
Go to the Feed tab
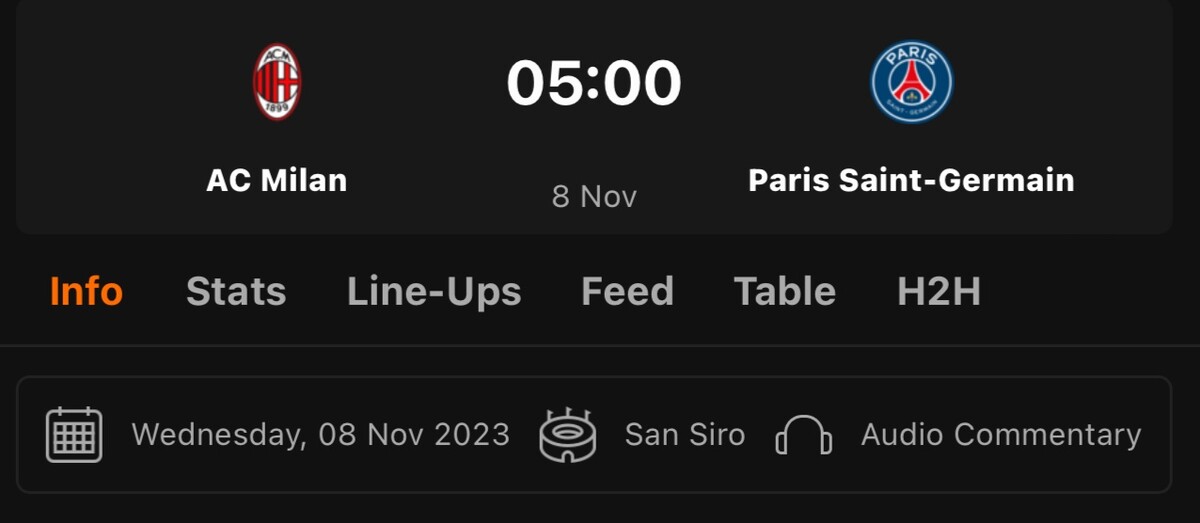(627, 292)
